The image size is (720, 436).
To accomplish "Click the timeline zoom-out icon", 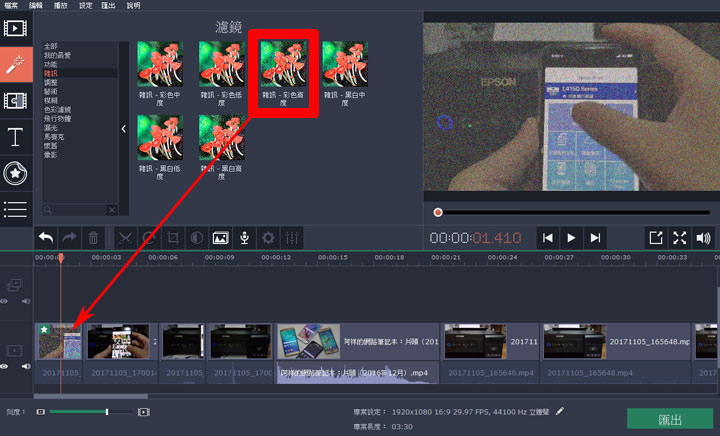I will [40, 412].
